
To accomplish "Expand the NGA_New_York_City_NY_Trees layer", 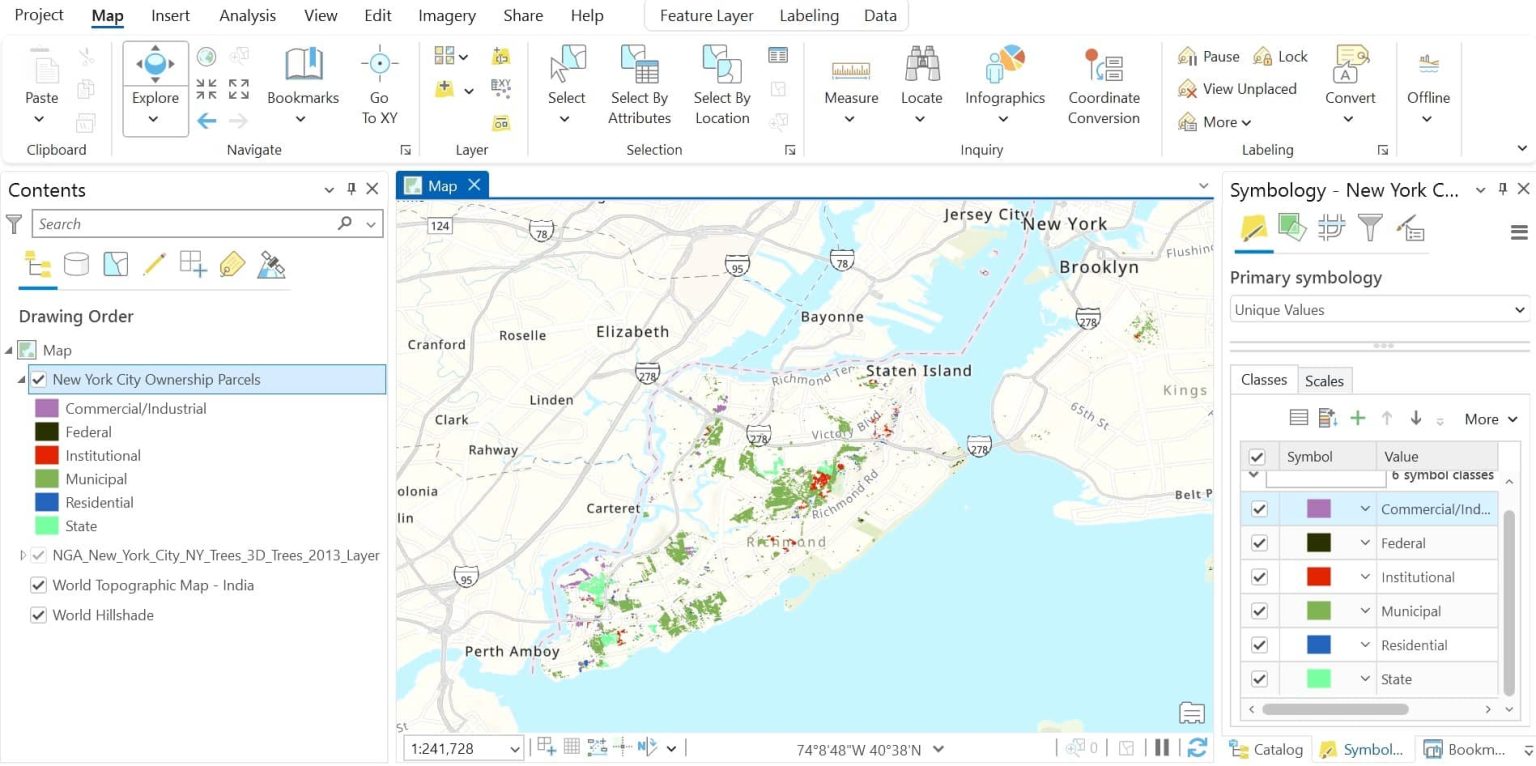I will tap(22, 555).
